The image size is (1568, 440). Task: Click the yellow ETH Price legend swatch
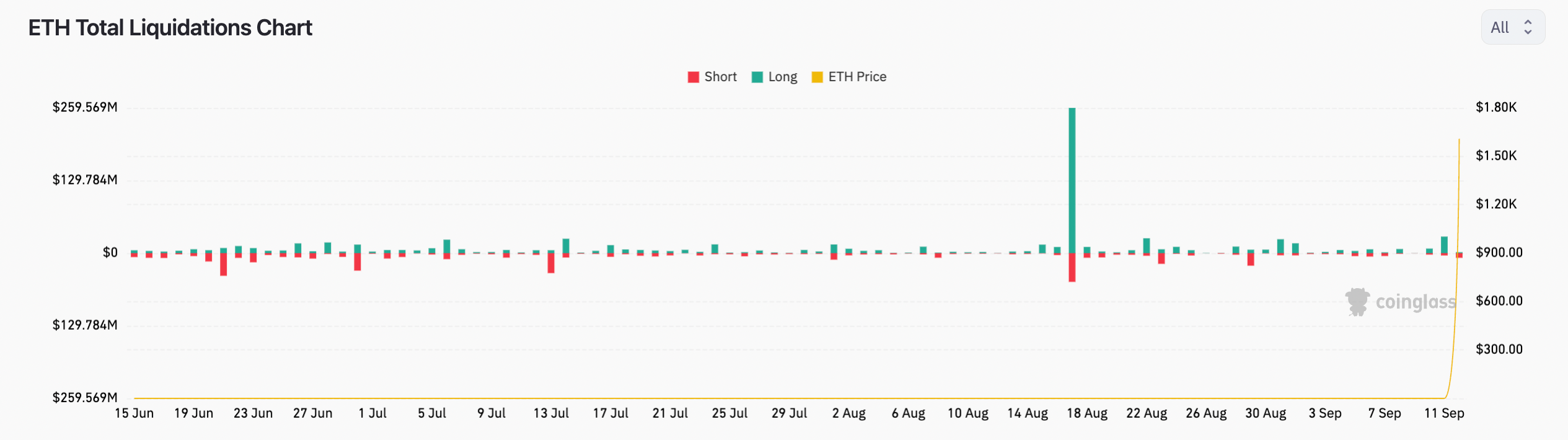tap(817, 77)
